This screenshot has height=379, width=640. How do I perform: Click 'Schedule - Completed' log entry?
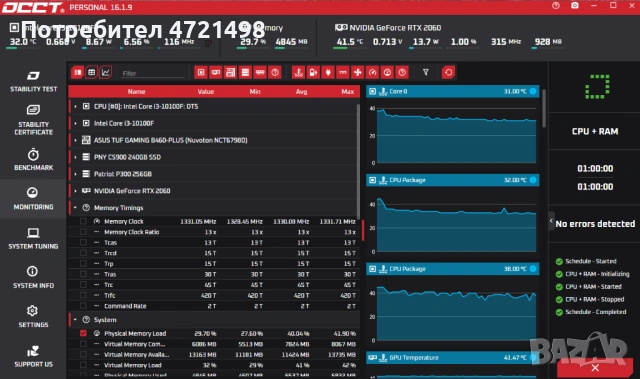click(596, 312)
